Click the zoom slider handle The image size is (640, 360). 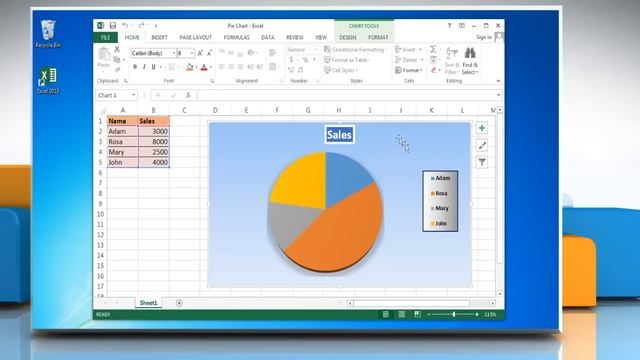point(454,314)
